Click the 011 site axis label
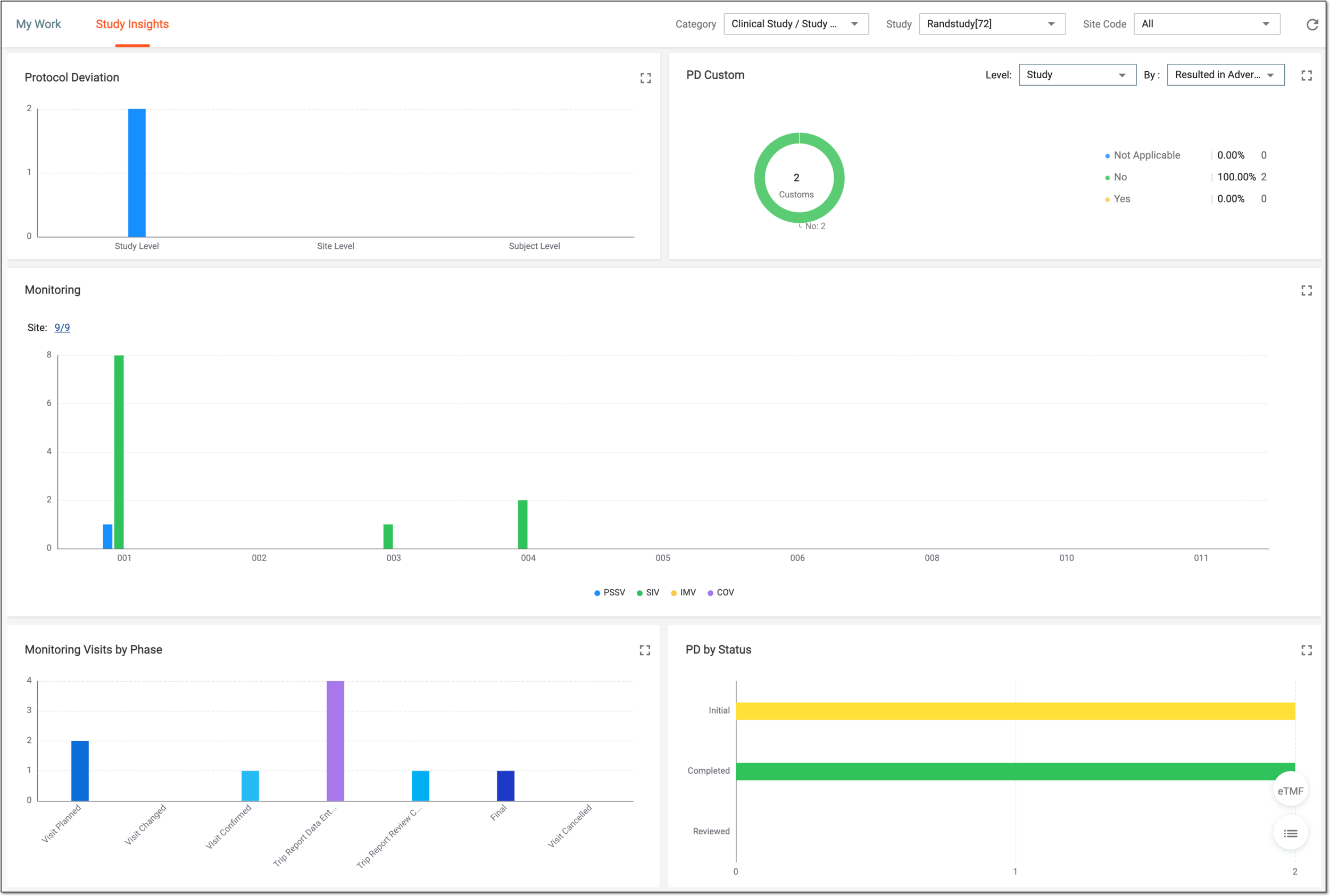1330x896 pixels. [1201, 558]
